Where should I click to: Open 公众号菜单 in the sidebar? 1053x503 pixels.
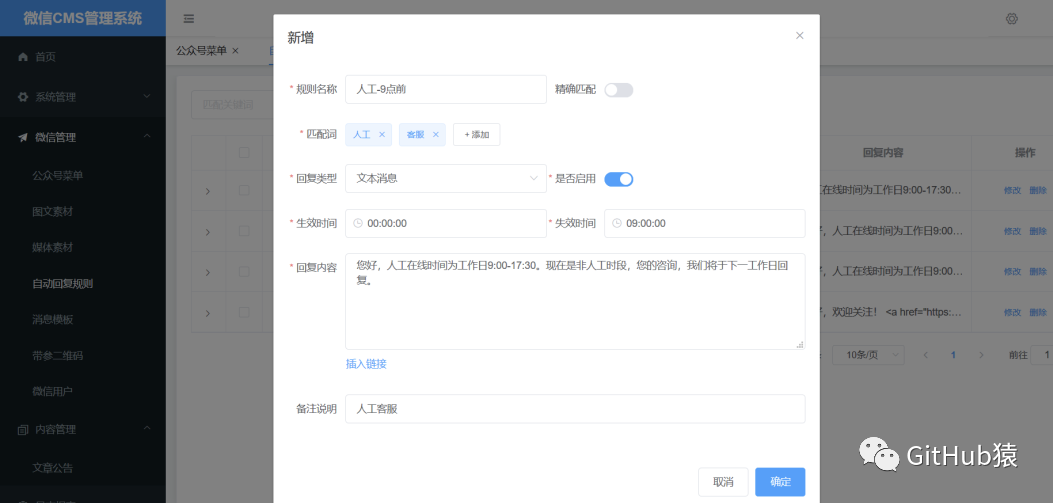58,175
